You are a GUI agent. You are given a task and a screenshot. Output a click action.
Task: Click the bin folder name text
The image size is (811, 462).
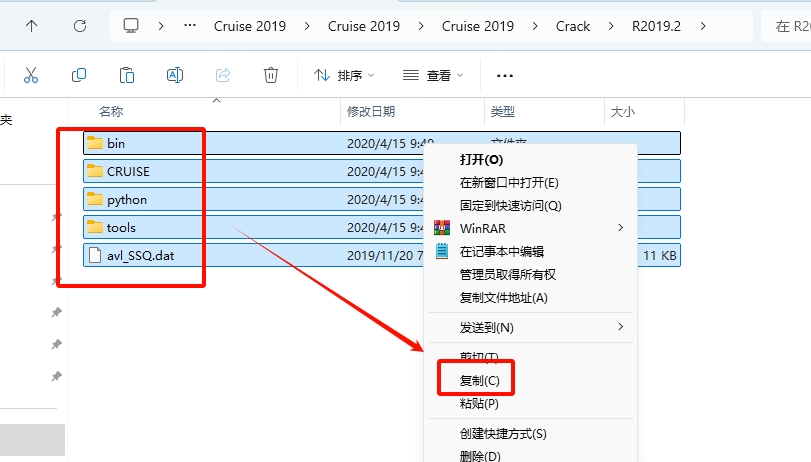tap(116, 143)
